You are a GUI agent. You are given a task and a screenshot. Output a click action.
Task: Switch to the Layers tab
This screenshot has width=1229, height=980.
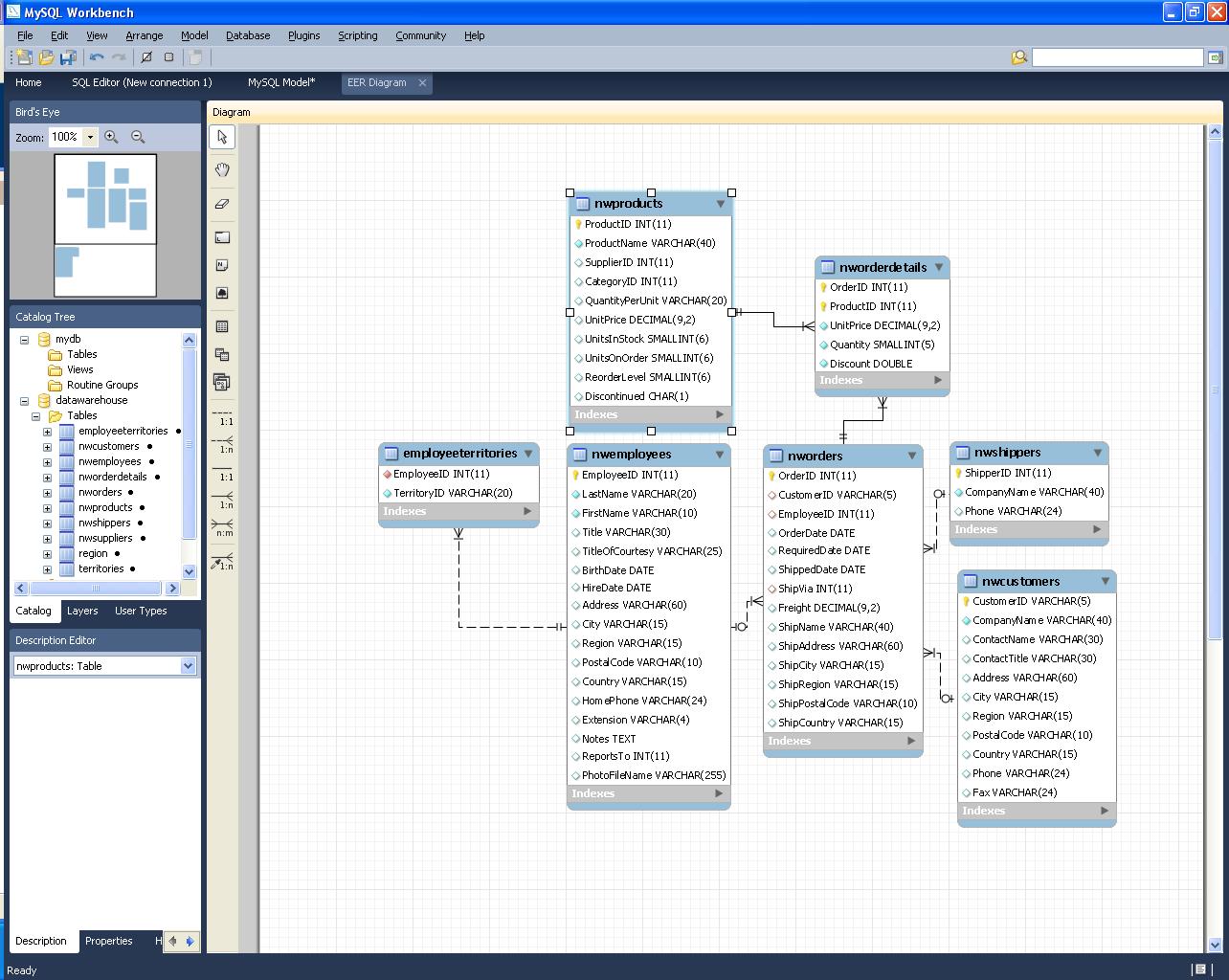(82, 611)
